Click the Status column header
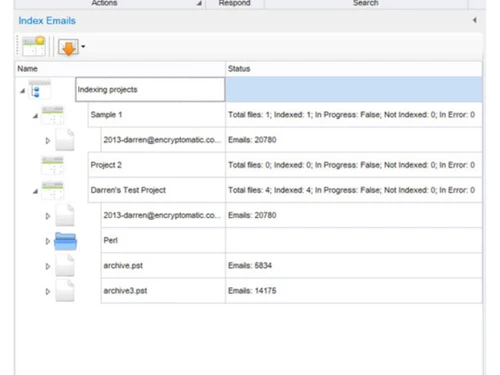Viewport: 500px width, 375px height. point(354,69)
